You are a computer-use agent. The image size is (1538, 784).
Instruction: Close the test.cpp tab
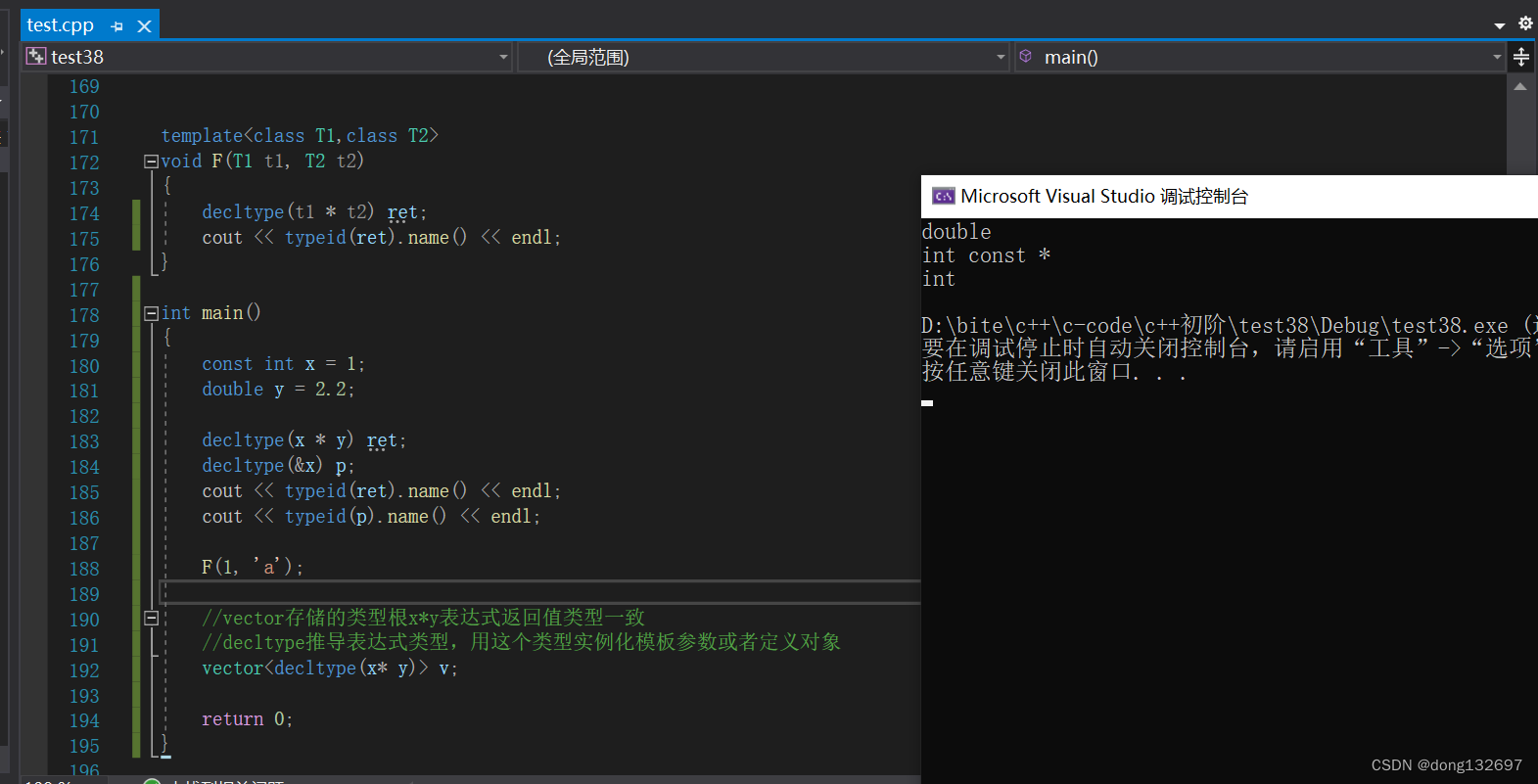click(144, 26)
